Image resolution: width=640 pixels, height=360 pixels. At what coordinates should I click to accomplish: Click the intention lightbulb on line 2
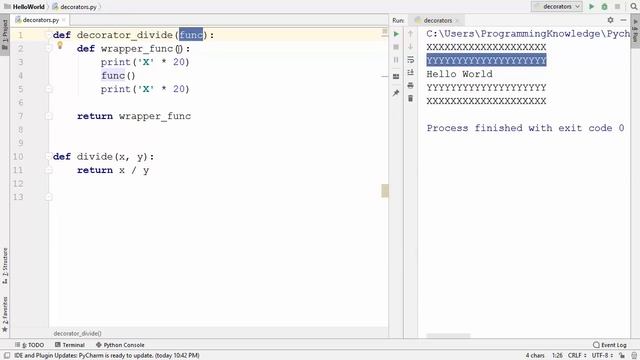pyautogui.click(x=60, y=45)
